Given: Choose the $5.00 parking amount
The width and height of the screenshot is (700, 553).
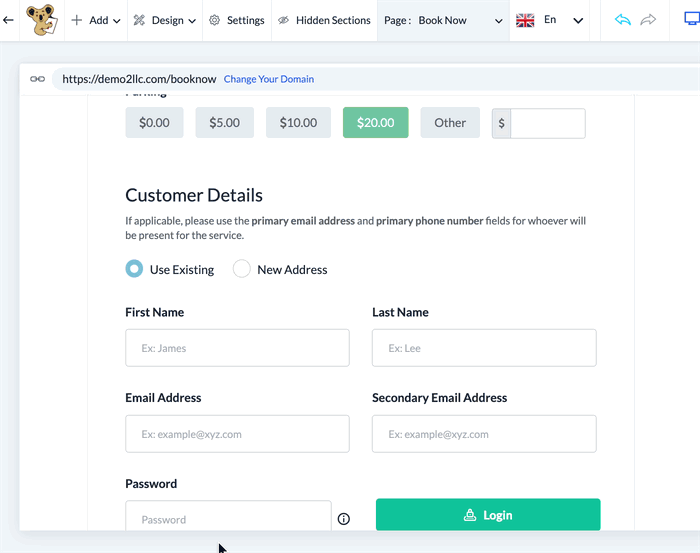Looking at the screenshot, I should [225, 122].
